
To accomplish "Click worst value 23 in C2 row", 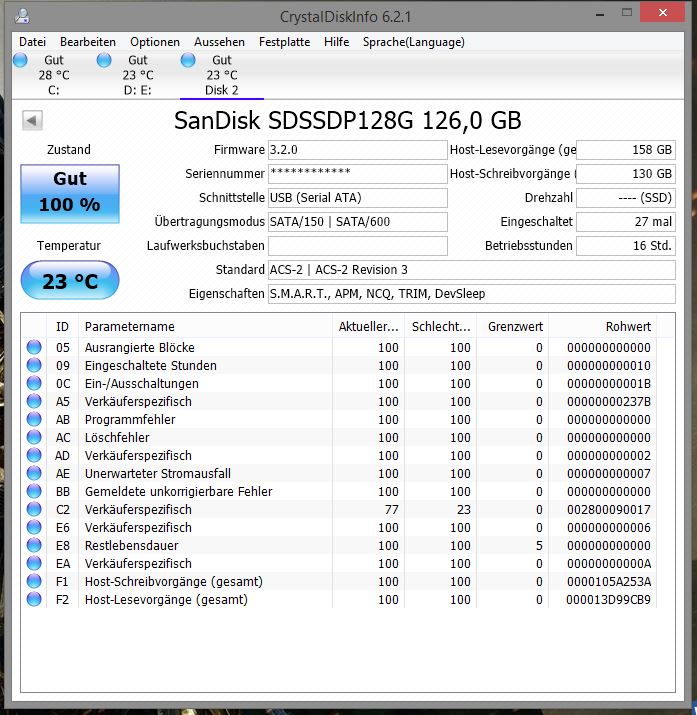I will point(464,509).
